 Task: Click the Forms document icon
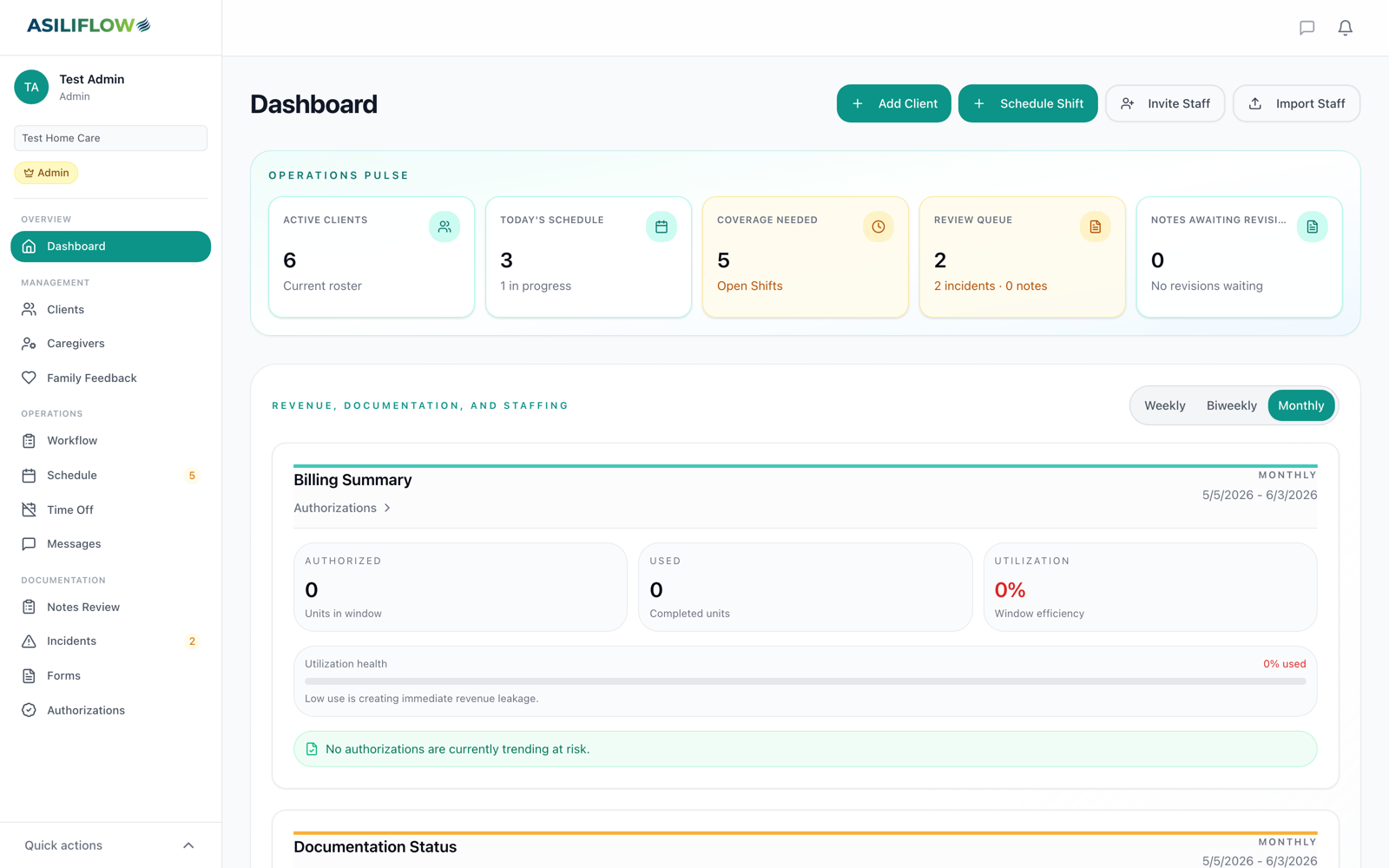click(x=29, y=675)
